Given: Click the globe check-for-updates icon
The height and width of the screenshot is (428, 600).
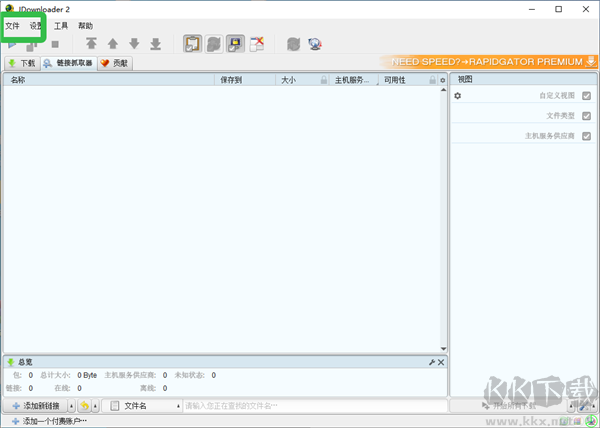Looking at the screenshot, I should coord(315,44).
